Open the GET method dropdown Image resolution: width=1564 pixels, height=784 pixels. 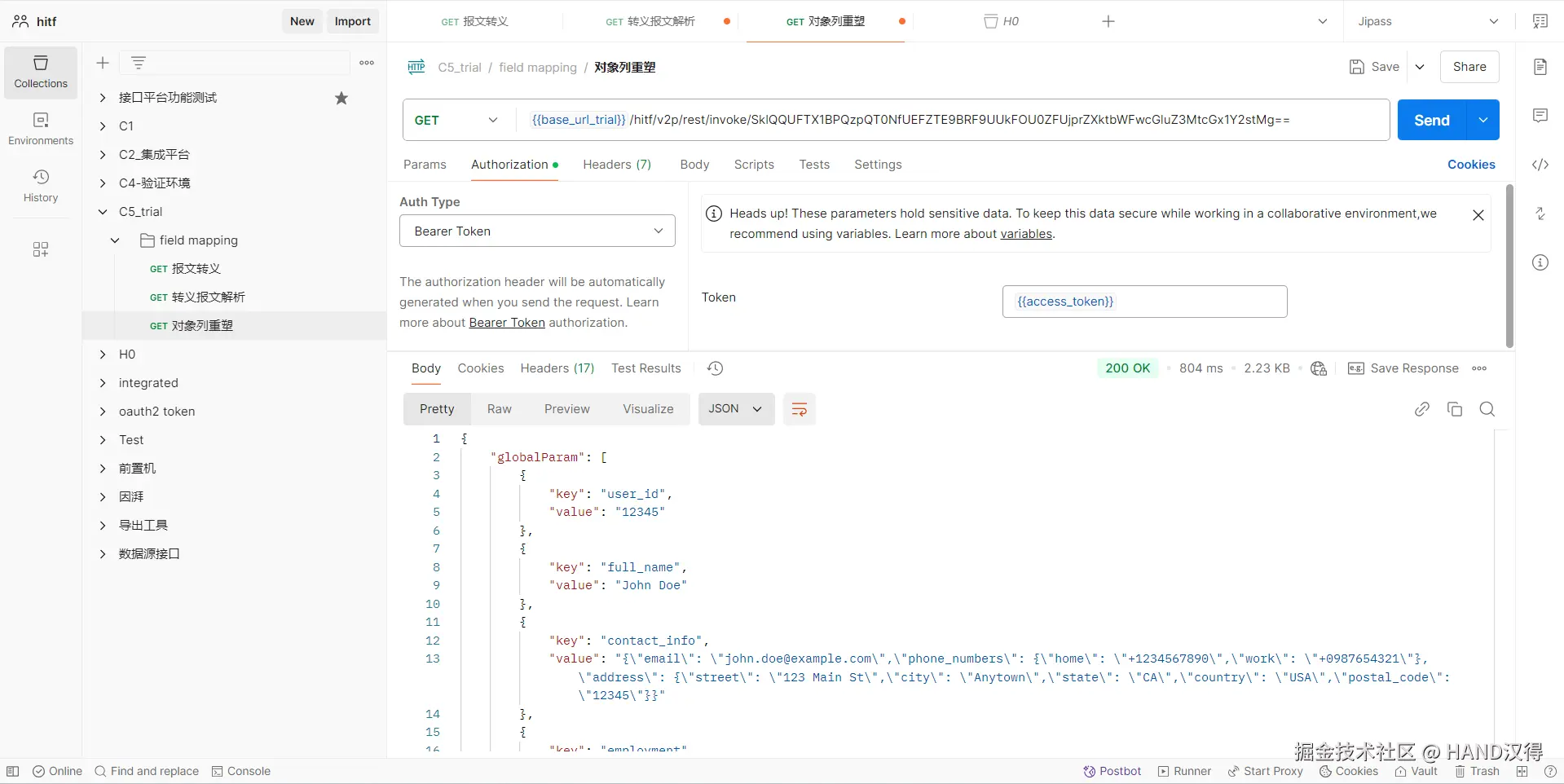click(x=456, y=121)
